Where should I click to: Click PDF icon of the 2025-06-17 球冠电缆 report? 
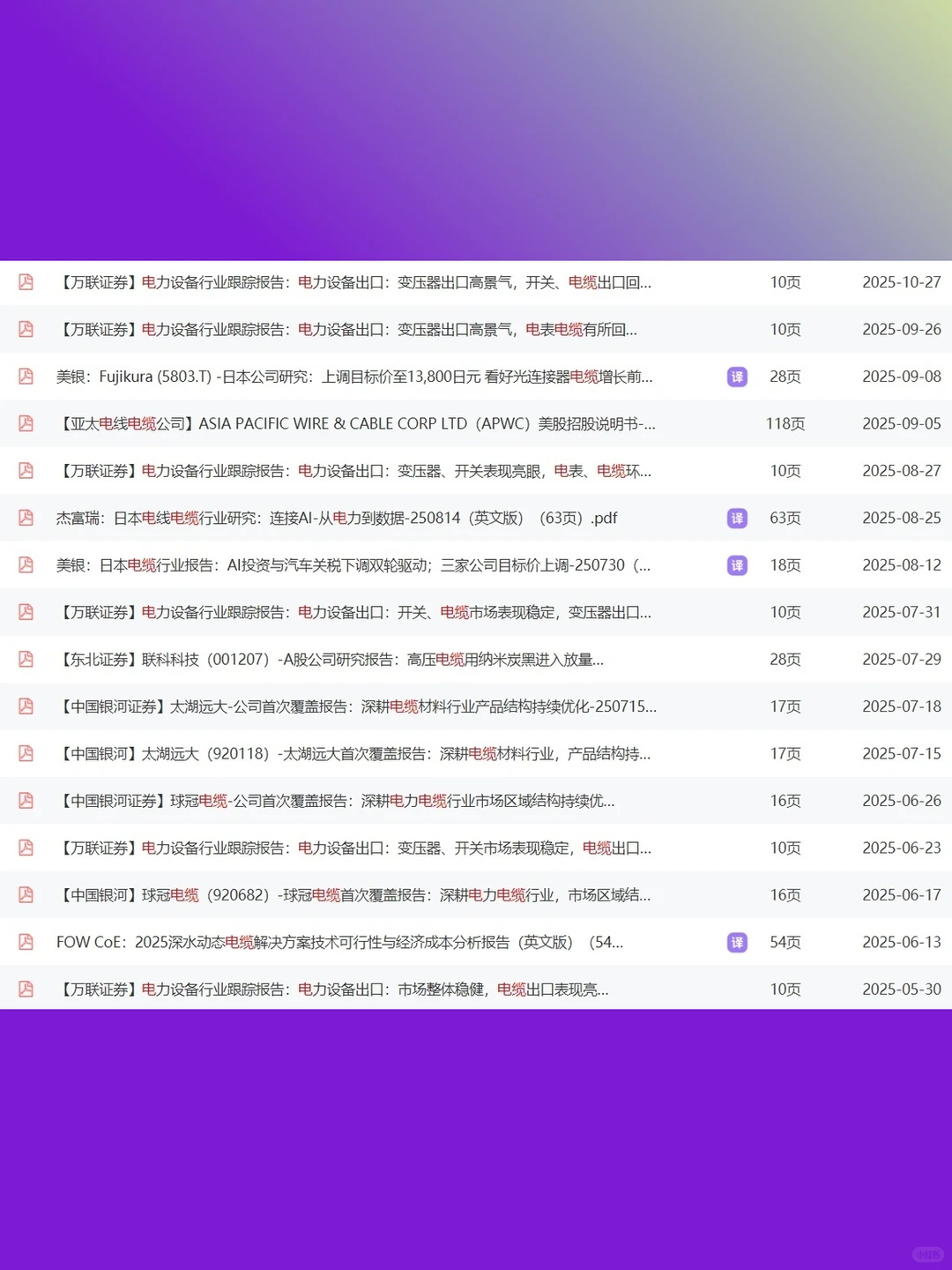26,895
